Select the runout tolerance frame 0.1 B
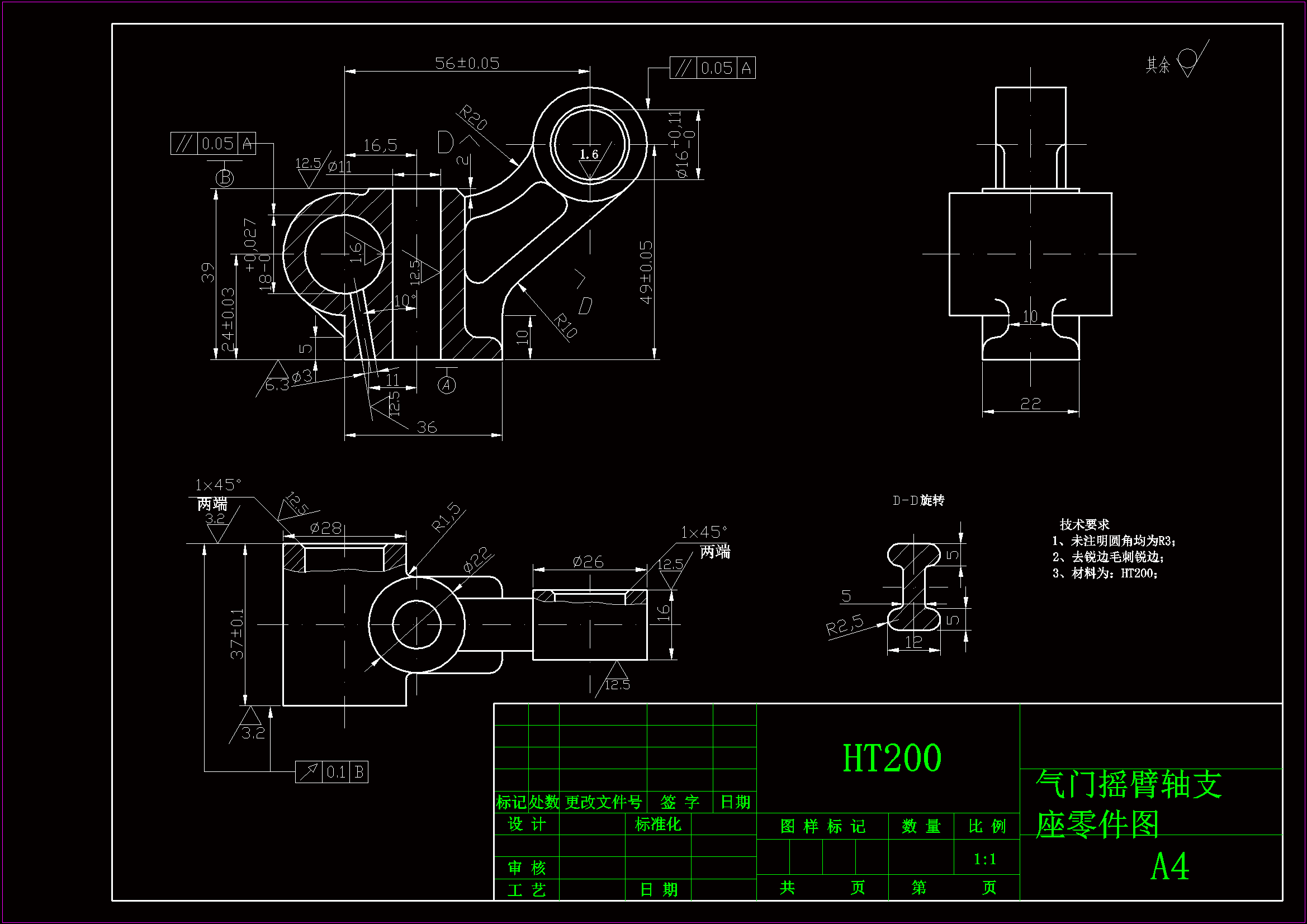Screen dimensions: 1307x924 click(x=332, y=772)
